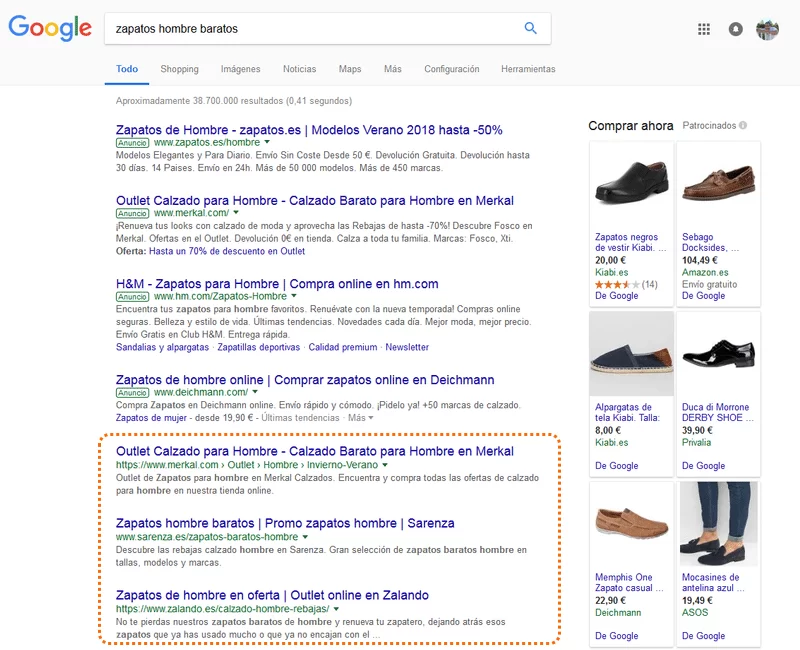Expand the sarenza.es URL dropdown arrow
The image size is (800, 650).
tap(305, 537)
